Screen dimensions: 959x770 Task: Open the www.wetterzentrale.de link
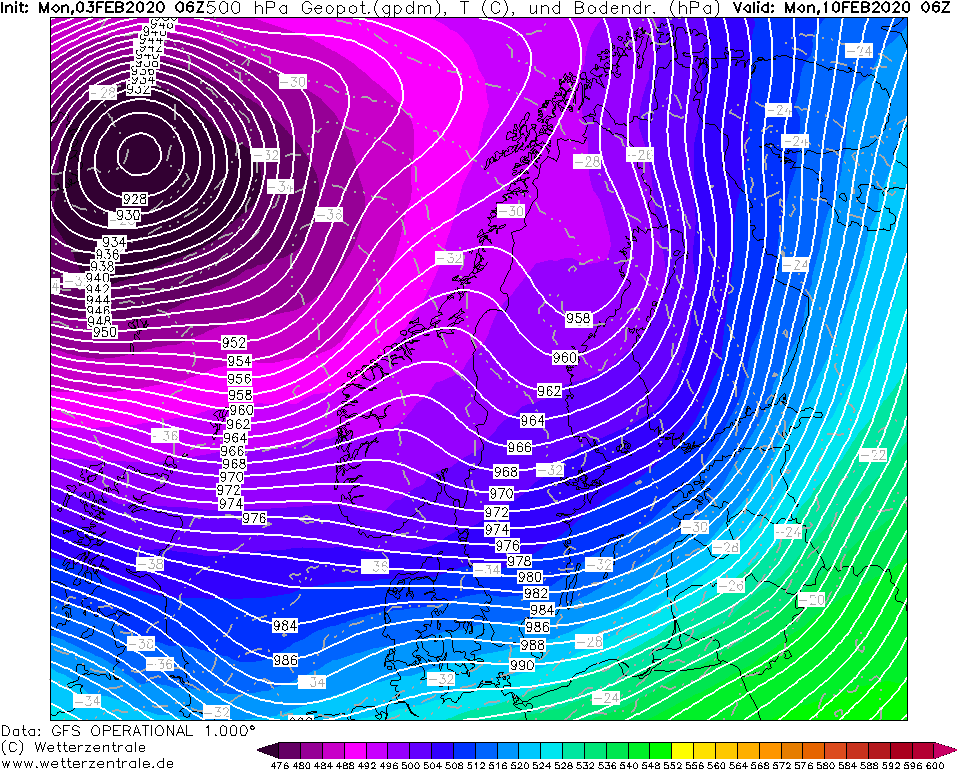pyautogui.click(x=87, y=763)
